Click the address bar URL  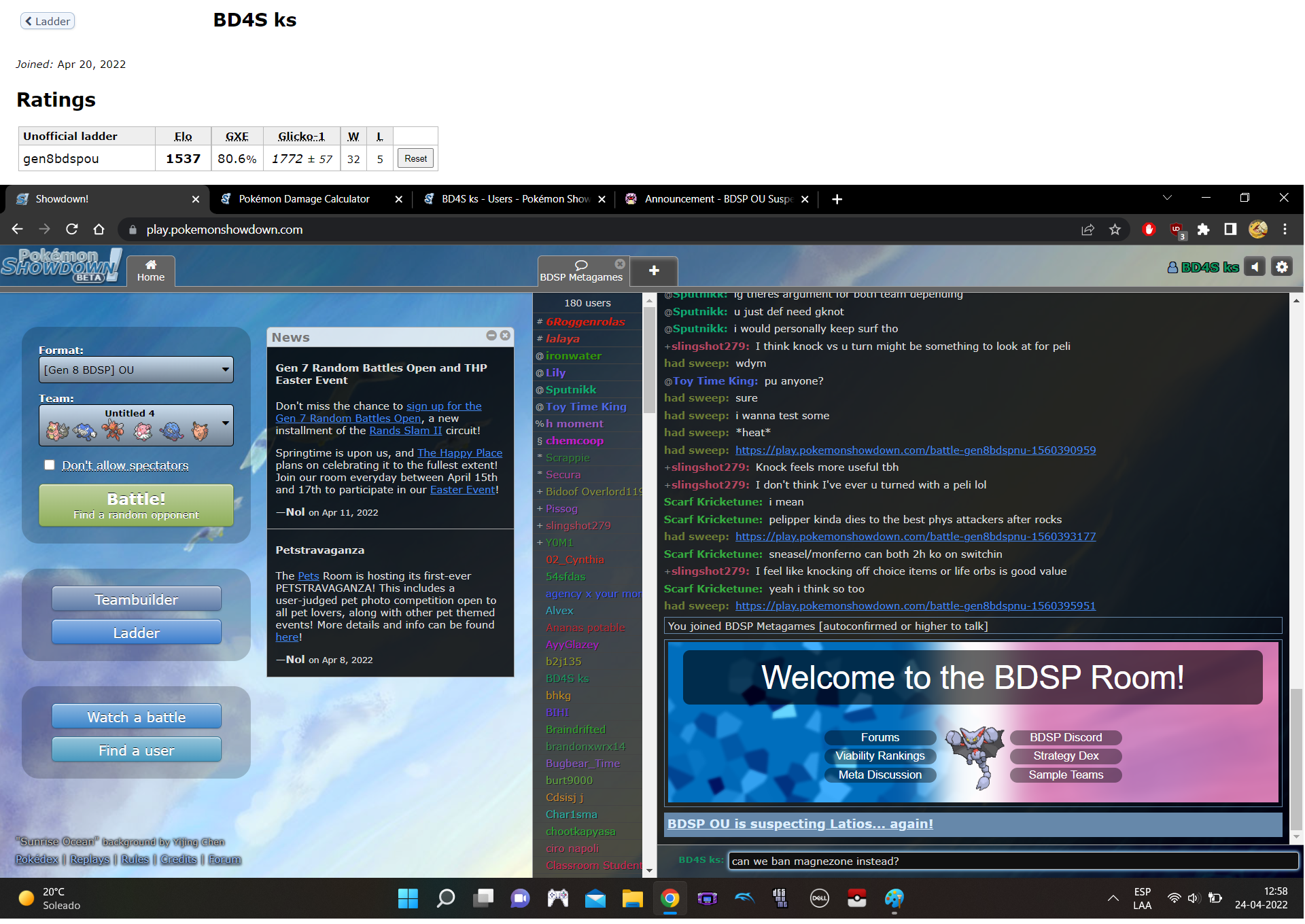click(x=224, y=230)
